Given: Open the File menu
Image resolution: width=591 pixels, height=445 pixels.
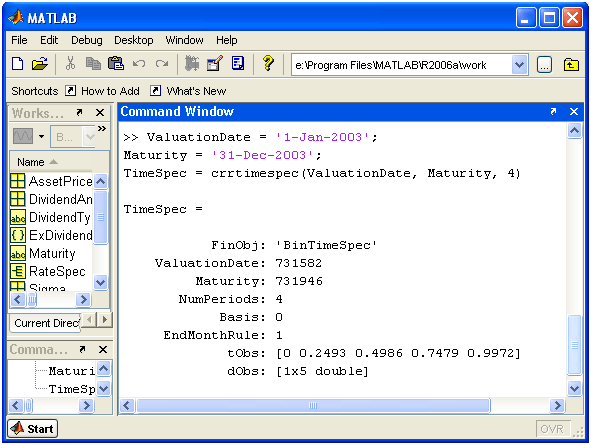Looking at the screenshot, I should coord(19,40).
